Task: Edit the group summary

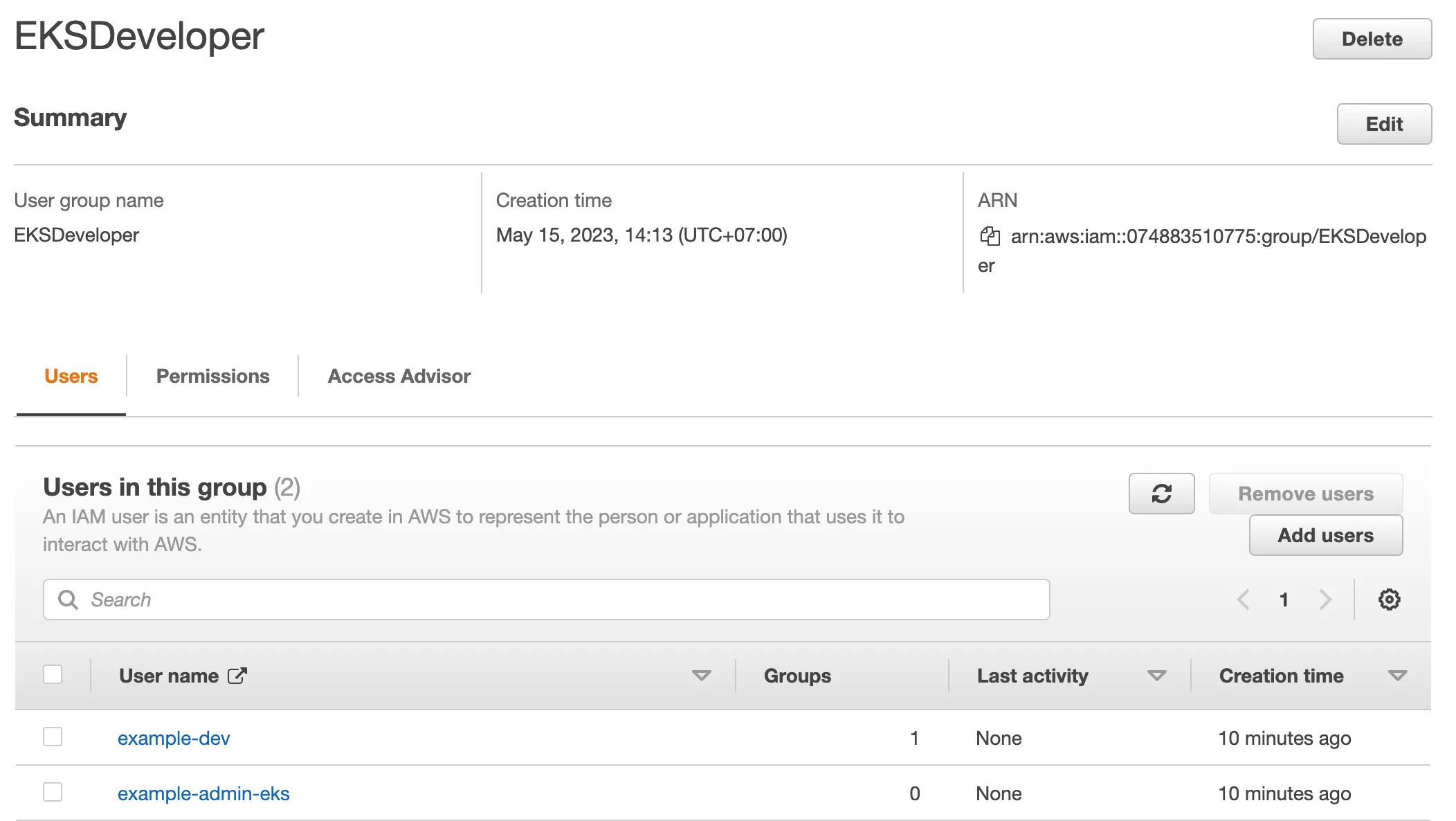Action: point(1383,124)
